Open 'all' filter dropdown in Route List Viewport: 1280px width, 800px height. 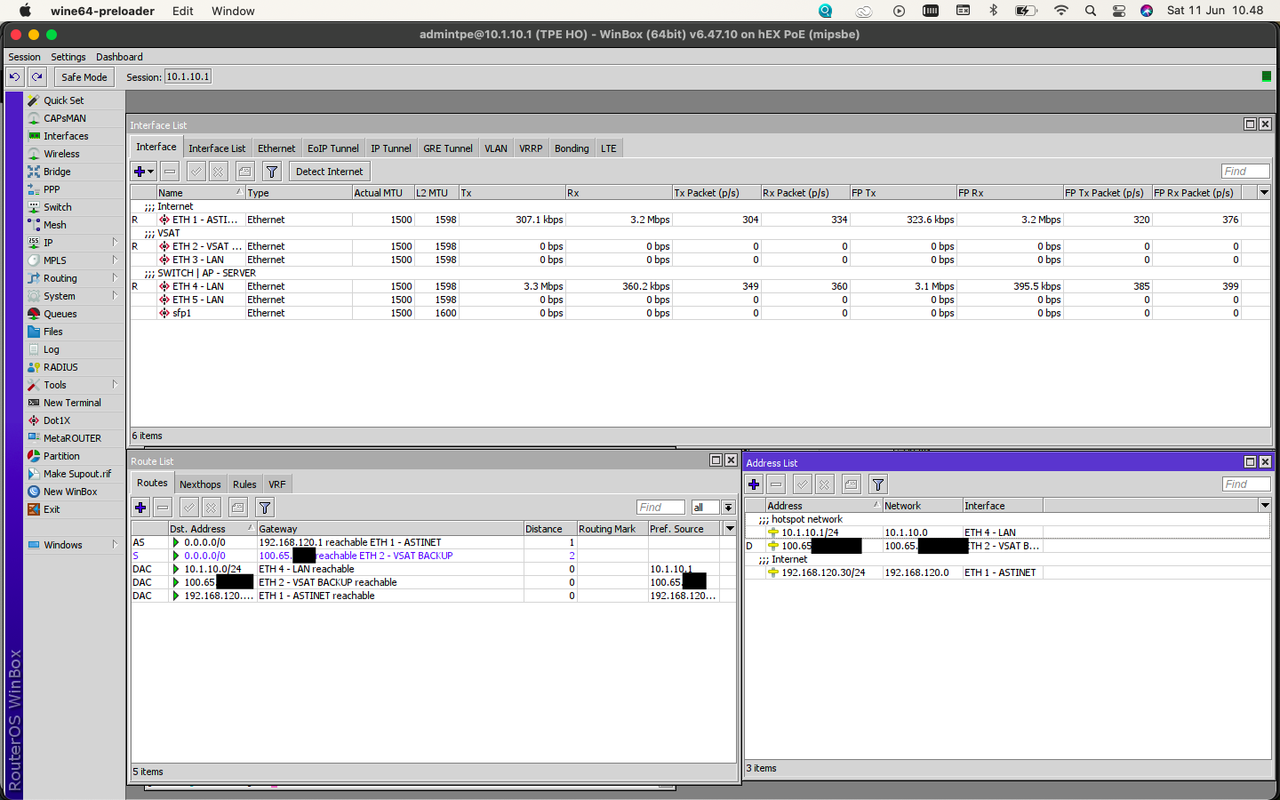729,508
